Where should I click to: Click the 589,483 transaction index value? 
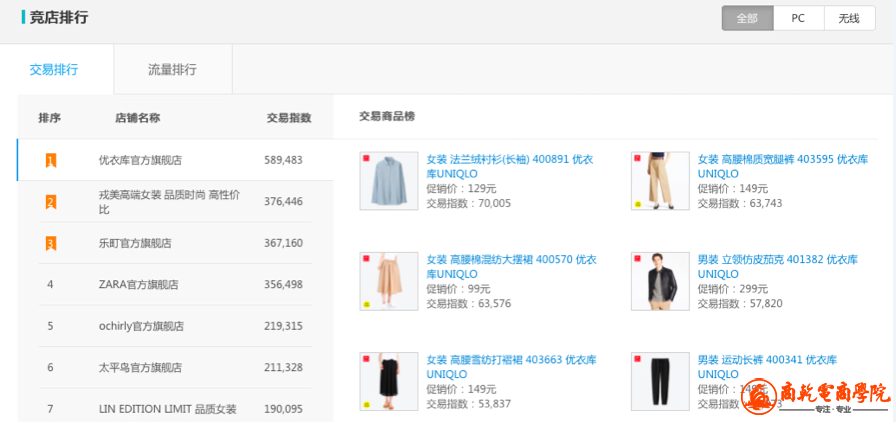coord(283,160)
